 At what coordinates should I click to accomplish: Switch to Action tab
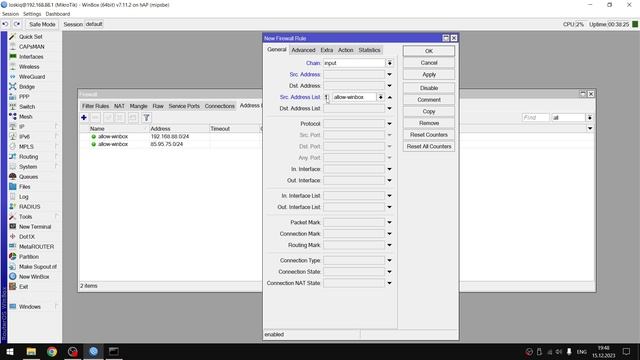pyautogui.click(x=346, y=50)
